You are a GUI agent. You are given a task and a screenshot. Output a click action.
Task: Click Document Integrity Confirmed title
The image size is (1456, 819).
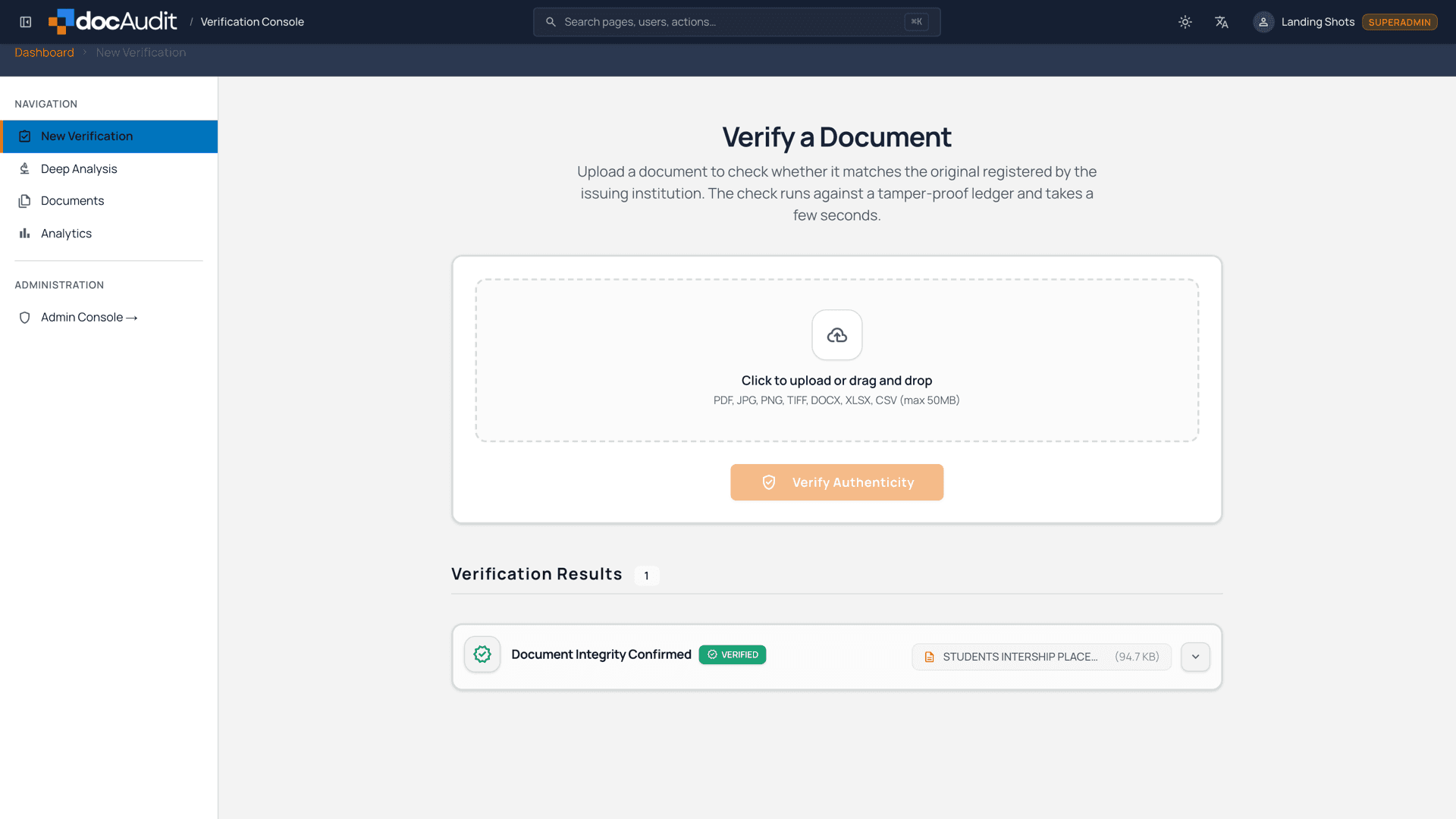[601, 654]
